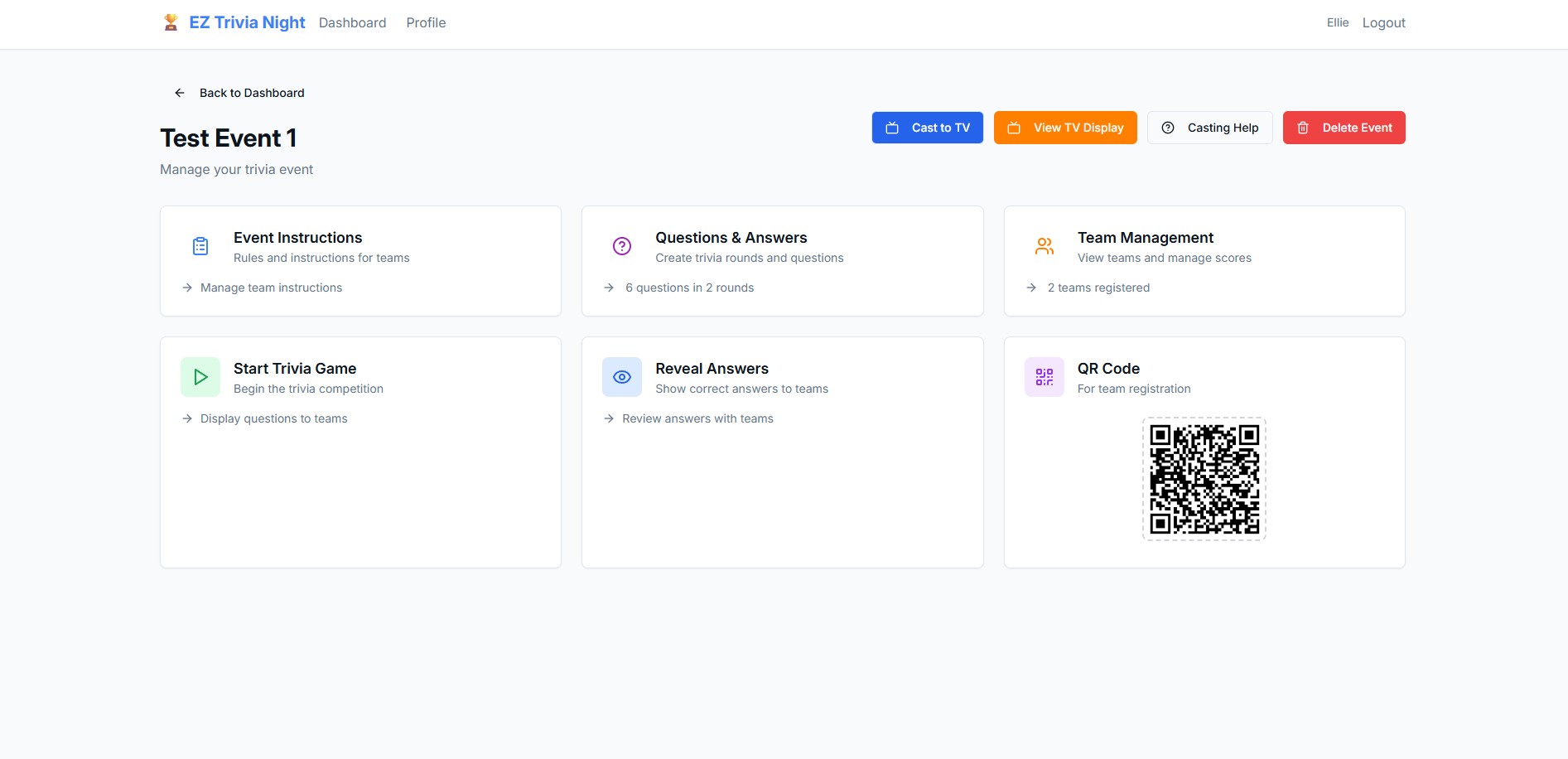Click the trophy logo icon
Image resolution: width=1568 pixels, height=759 pixels.
171,22
